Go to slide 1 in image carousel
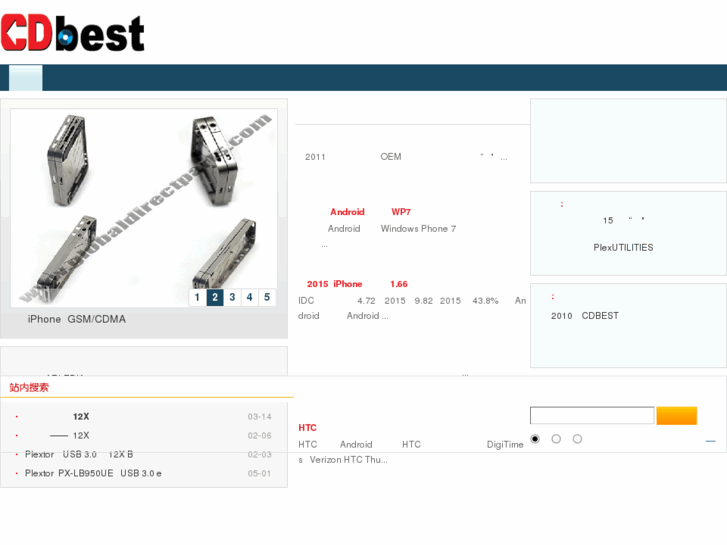The height and width of the screenshot is (545, 727). (x=198, y=297)
